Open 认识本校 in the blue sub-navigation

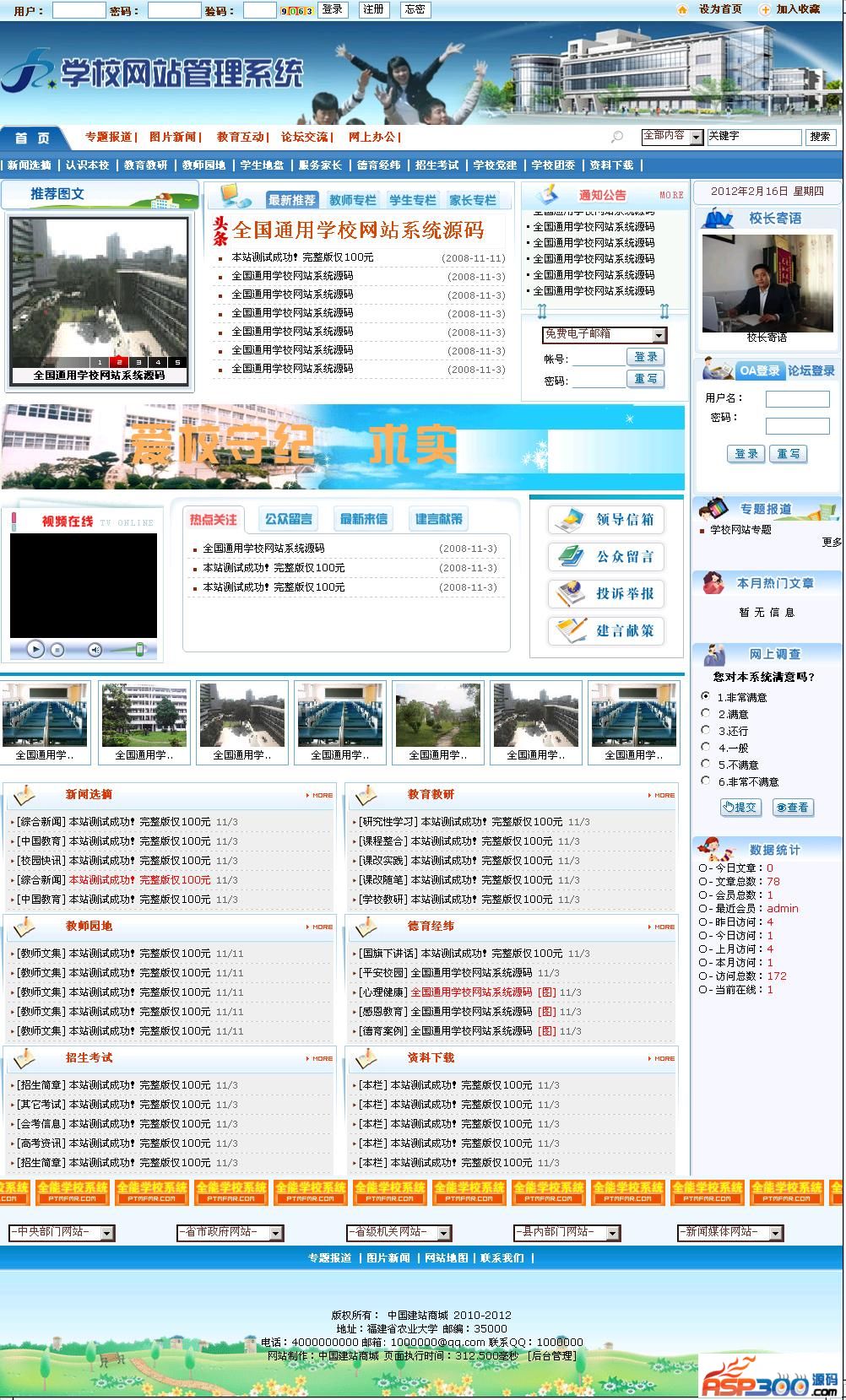click(88, 165)
